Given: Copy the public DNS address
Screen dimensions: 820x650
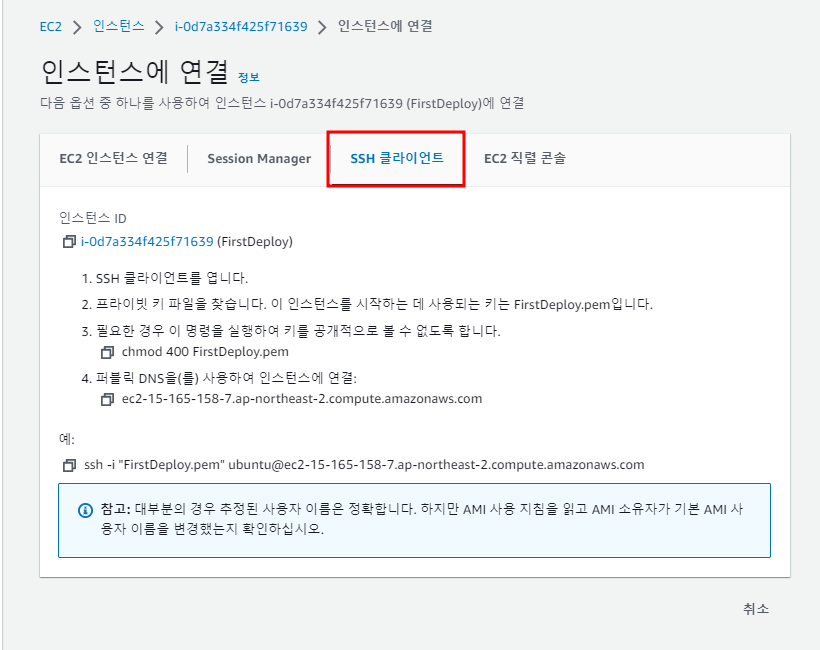Looking at the screenshot, I should [107, 400].
